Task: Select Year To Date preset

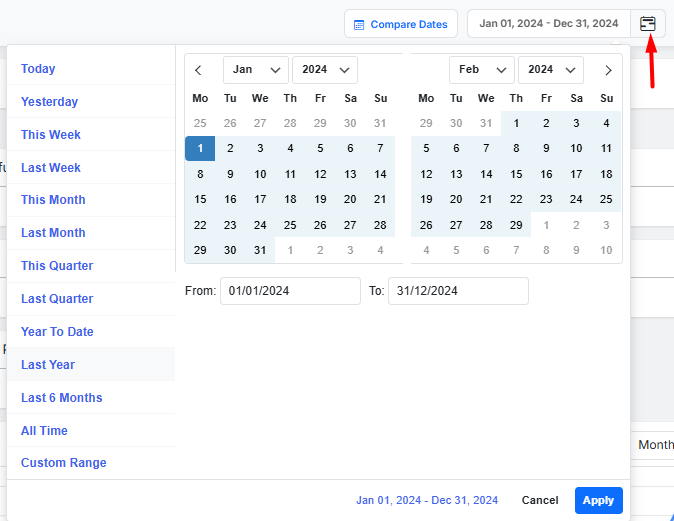Action: pos(57,332)
